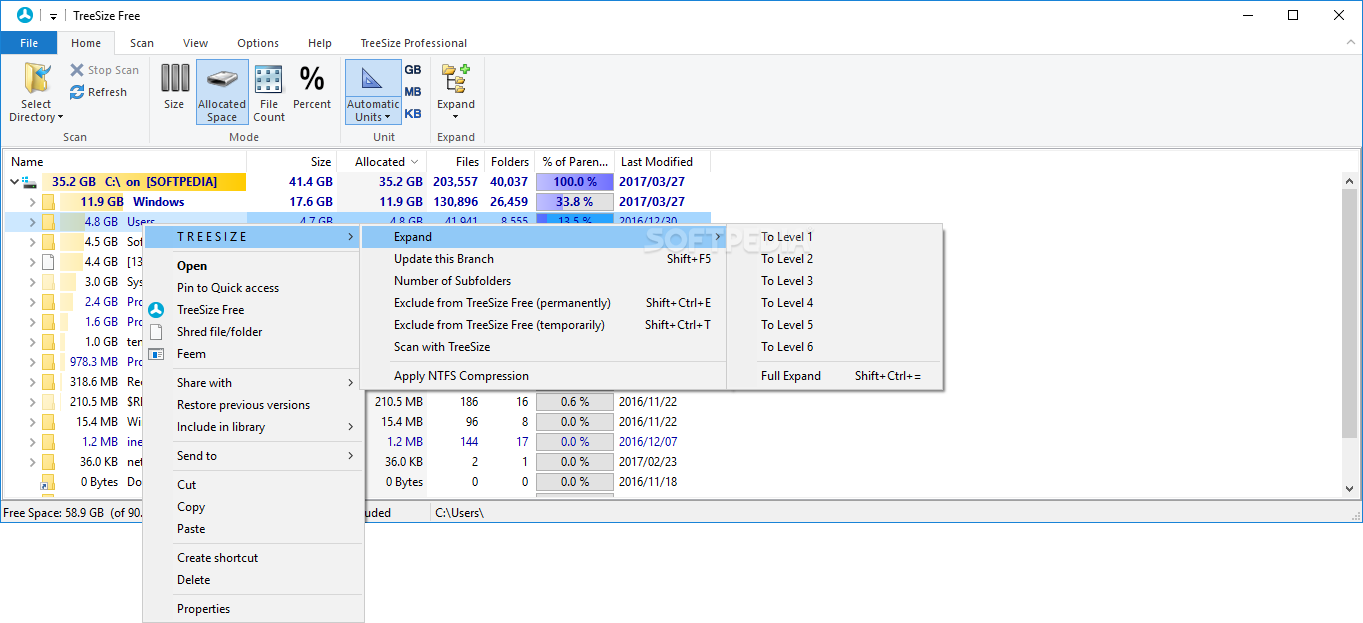Sort by Last Modified column header
This screenshot has height=623, width=1363.
coord(662,162)
